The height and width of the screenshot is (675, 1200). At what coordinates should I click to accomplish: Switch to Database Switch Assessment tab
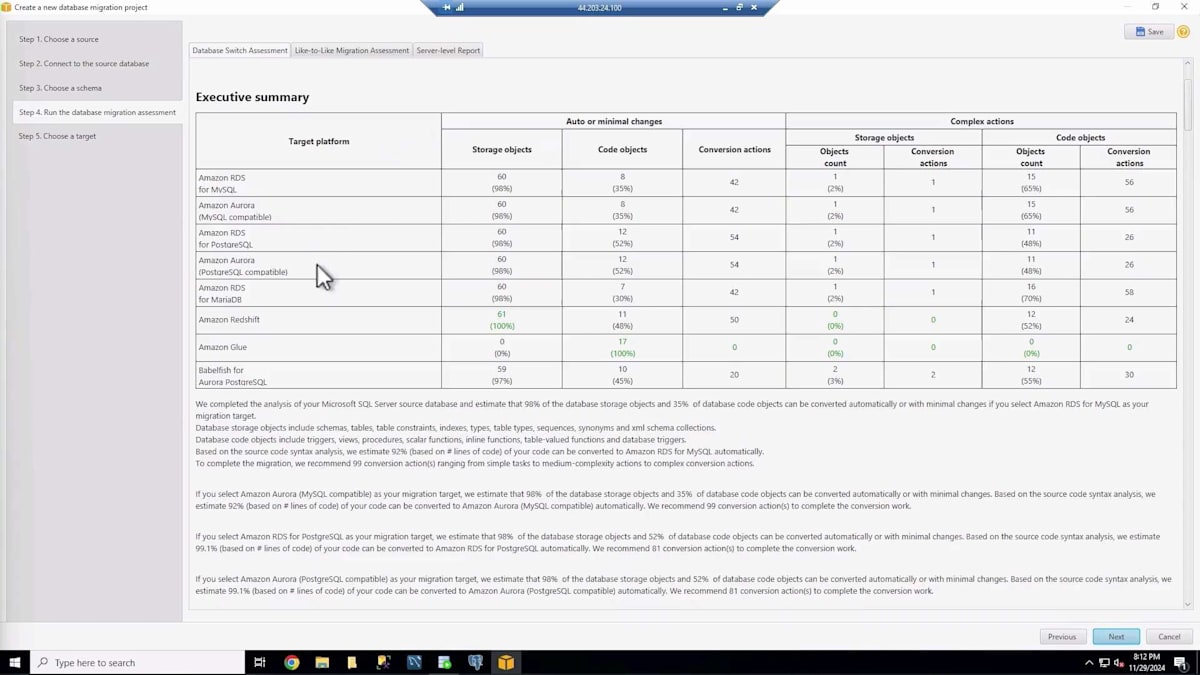pyautogui.click(x=240, y=50)
